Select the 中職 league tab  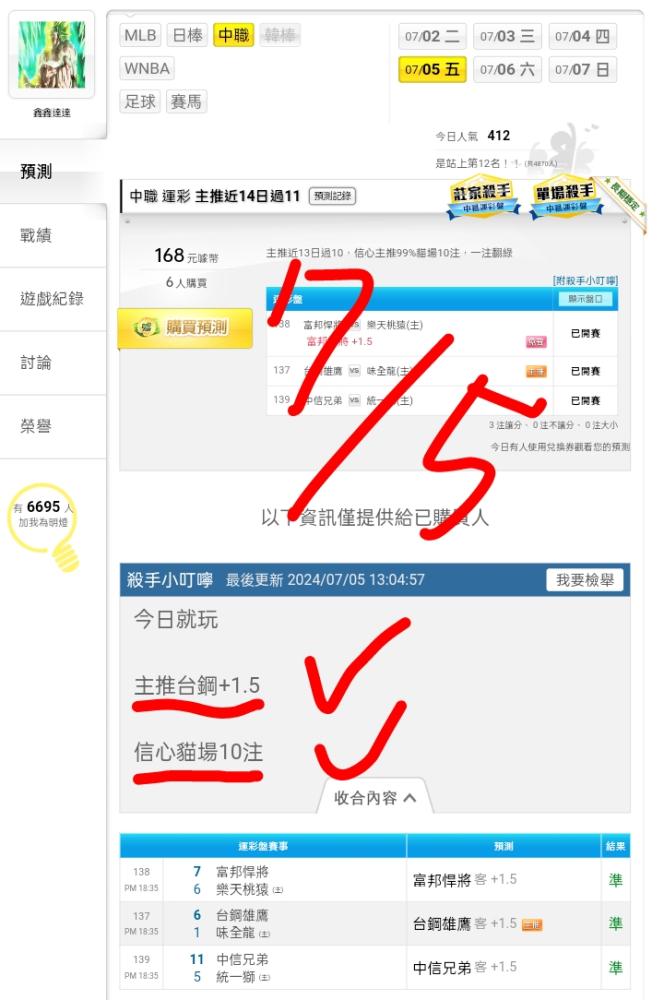pyautogui.click(x=233, y=35)
